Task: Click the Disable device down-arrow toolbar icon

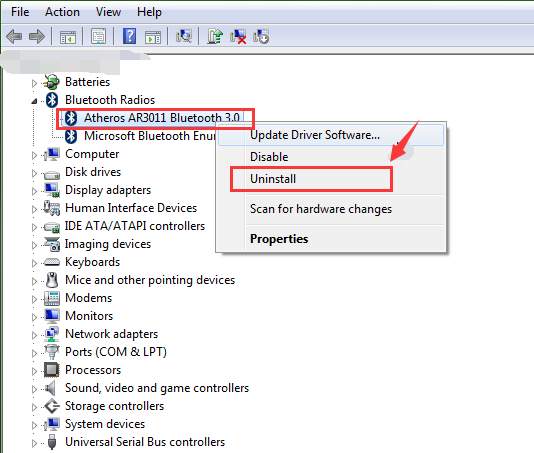Action: 261,36
